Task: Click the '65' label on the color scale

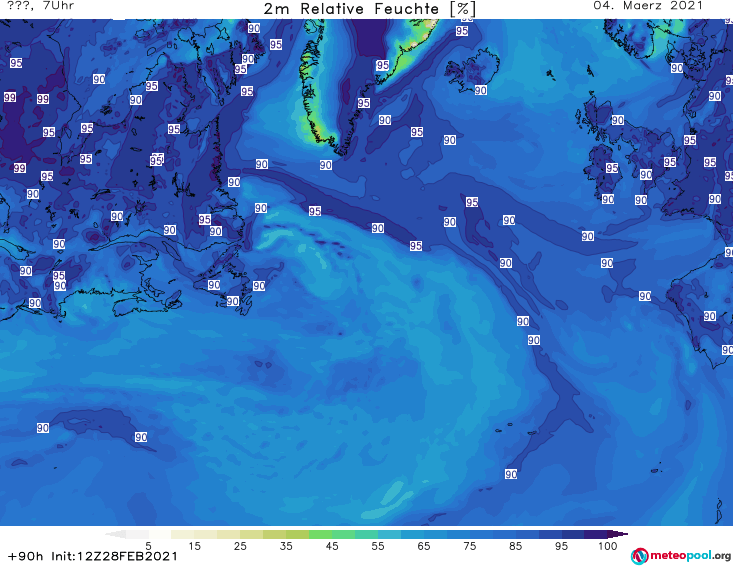Action: pyautogui.click(x=424, y=546)
